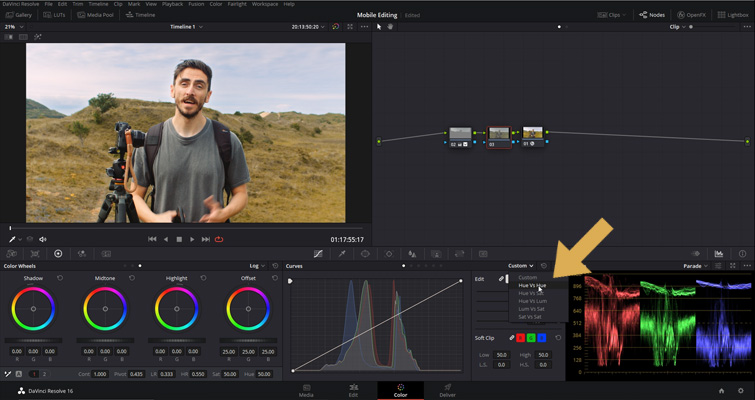Viewport: 755px width, 400px height.
Task: Open the viewer zoom 21% dropdown
Action: pos(13,27)
